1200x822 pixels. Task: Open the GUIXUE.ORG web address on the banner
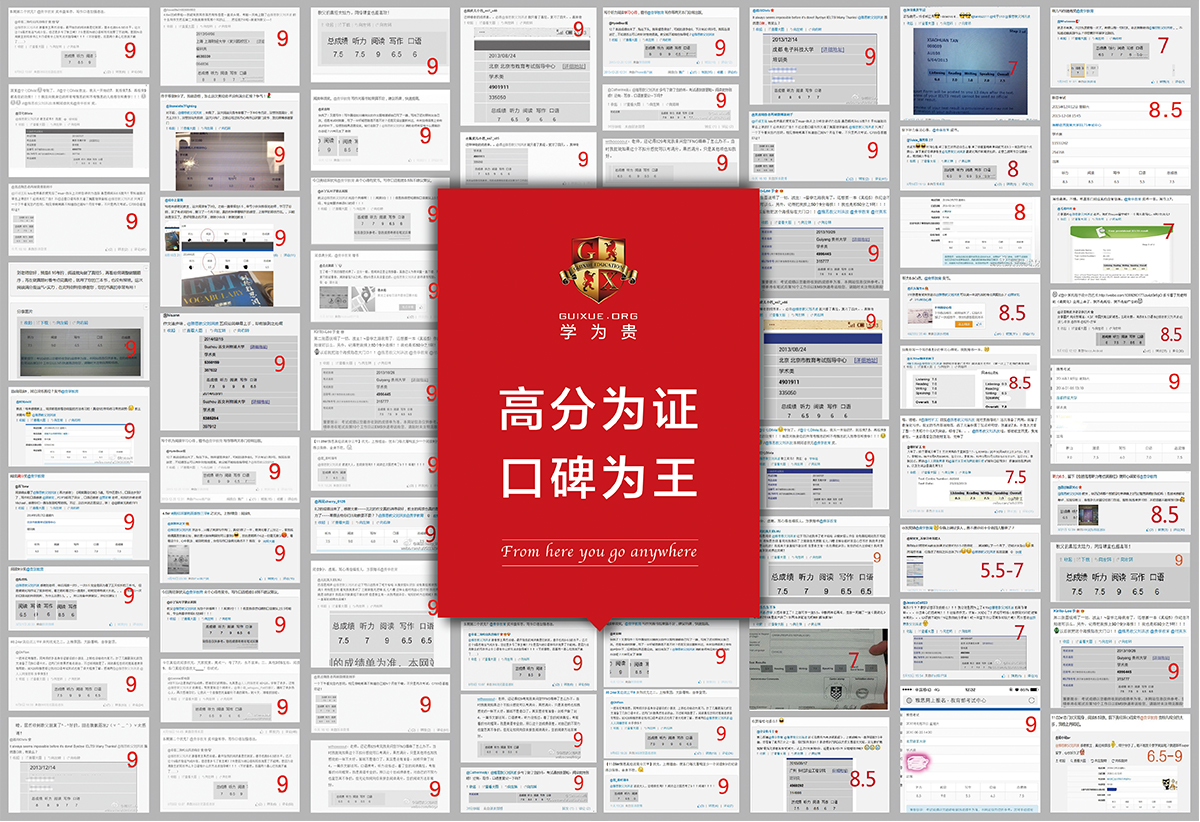(599, 316)
